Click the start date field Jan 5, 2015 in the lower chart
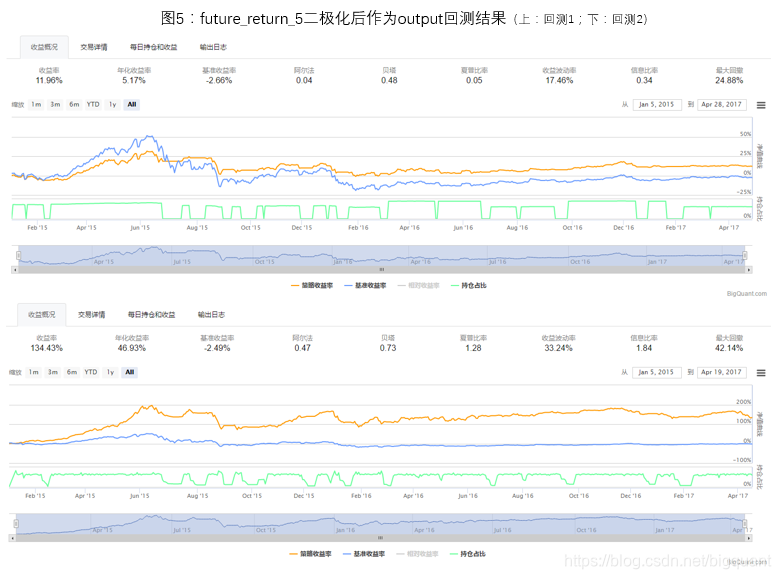 [x=656, y=372]
